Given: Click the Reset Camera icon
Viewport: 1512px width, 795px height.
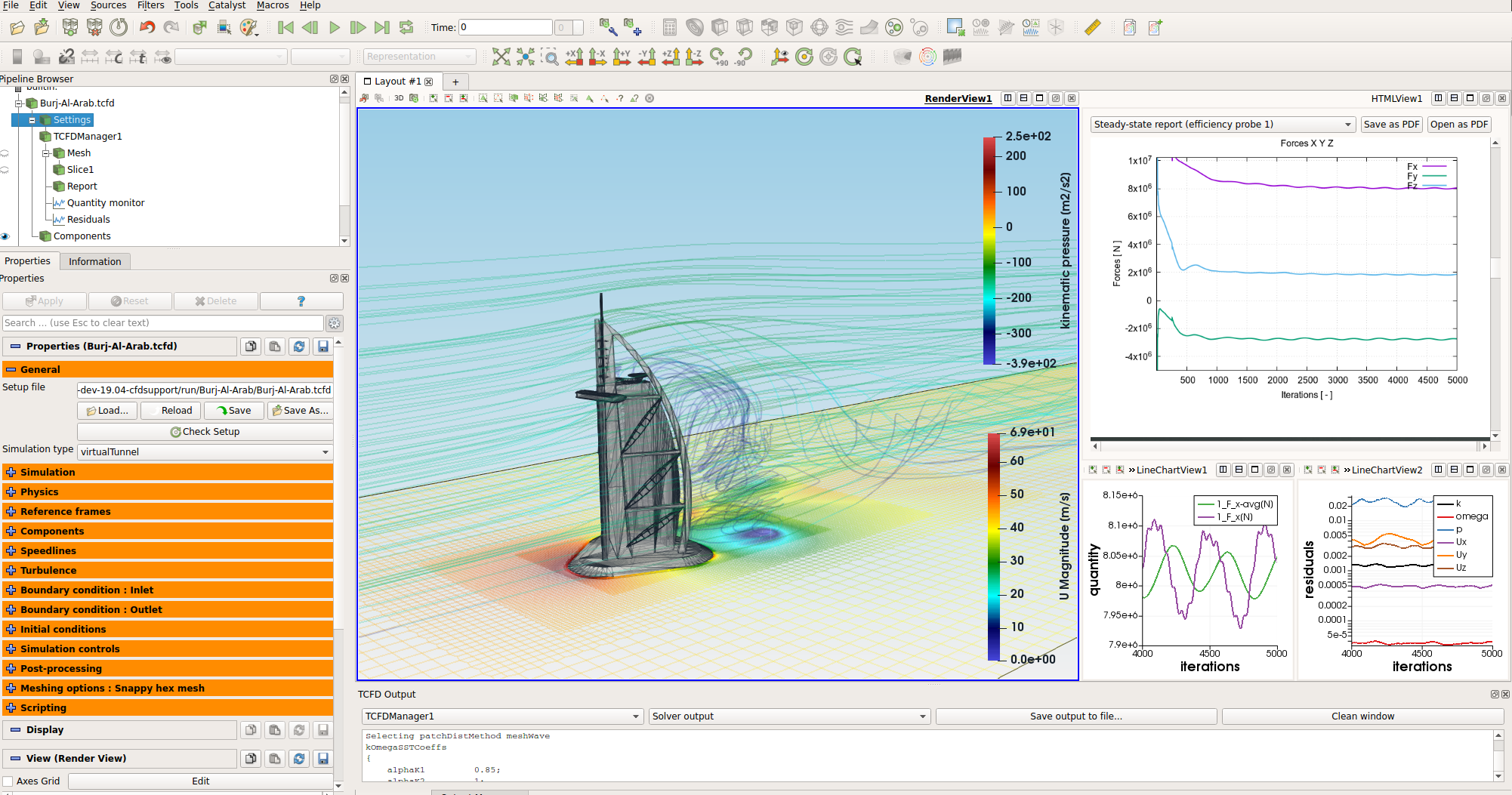Looking at the screenshot, I should [x=501, y=57].
